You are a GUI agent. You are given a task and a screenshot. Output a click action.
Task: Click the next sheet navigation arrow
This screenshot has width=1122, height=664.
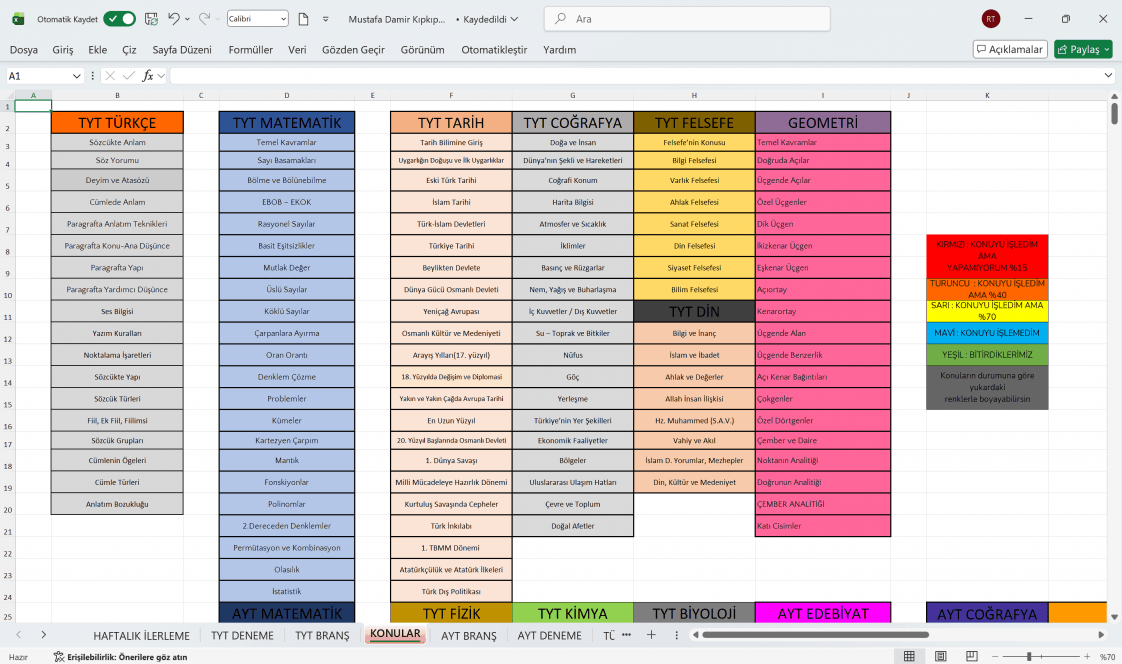coord(44,635)
